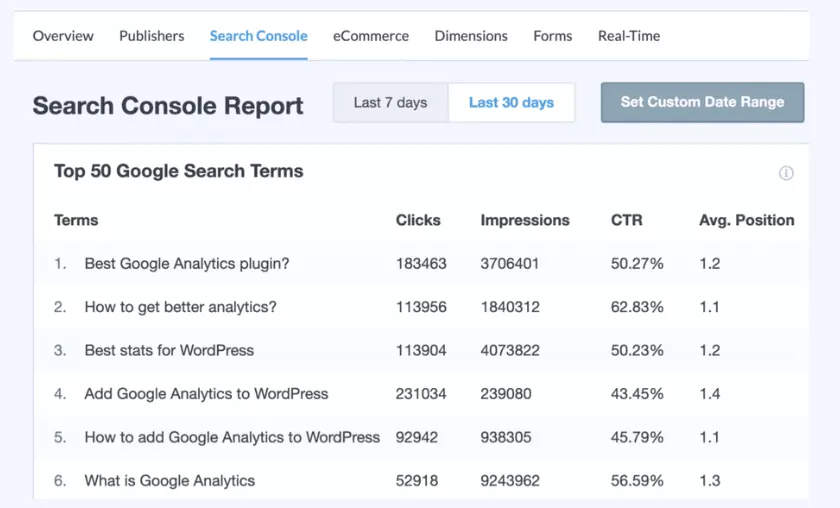Click the impressions value 239080
The width and height of the screenshot is (840, 508).
tap(506, 394)
